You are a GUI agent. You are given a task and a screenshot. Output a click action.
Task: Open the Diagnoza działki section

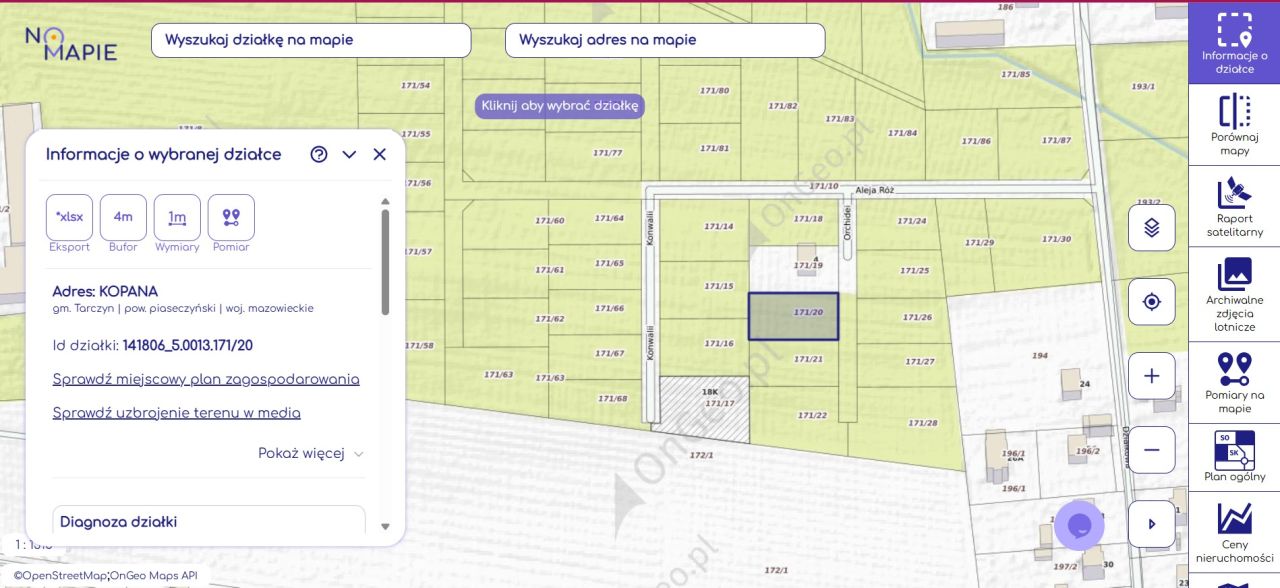[x=209, y=521]
